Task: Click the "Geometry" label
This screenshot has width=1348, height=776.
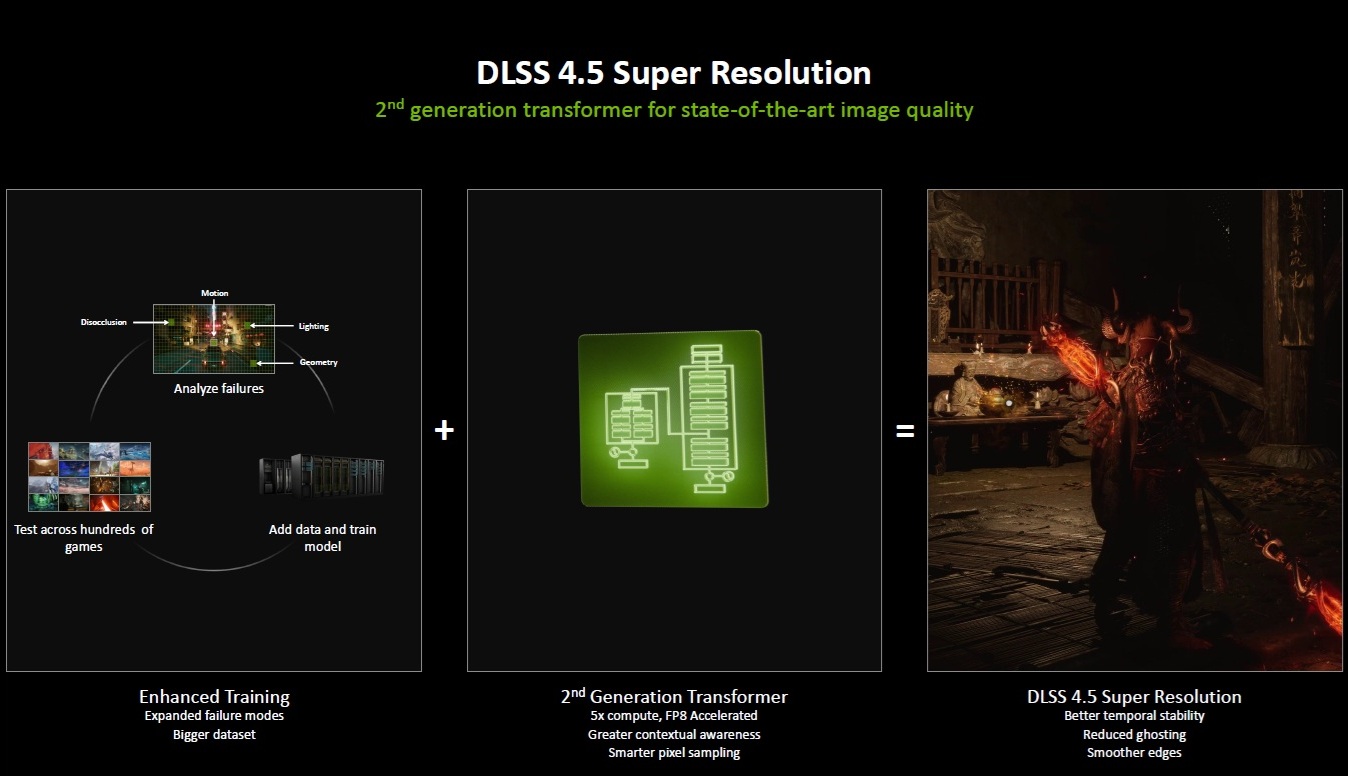Action: click(319, 362)
